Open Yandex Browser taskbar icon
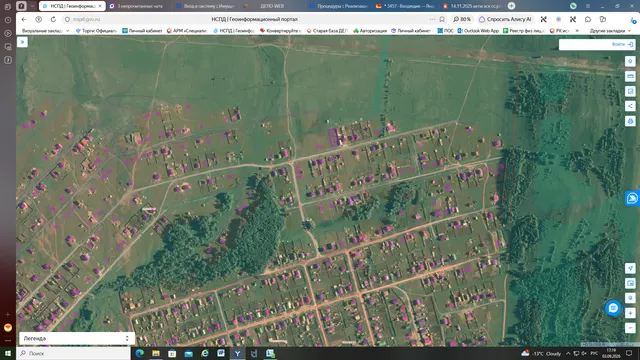The height and width of the screenshot is (360, 640). (237, 353)
